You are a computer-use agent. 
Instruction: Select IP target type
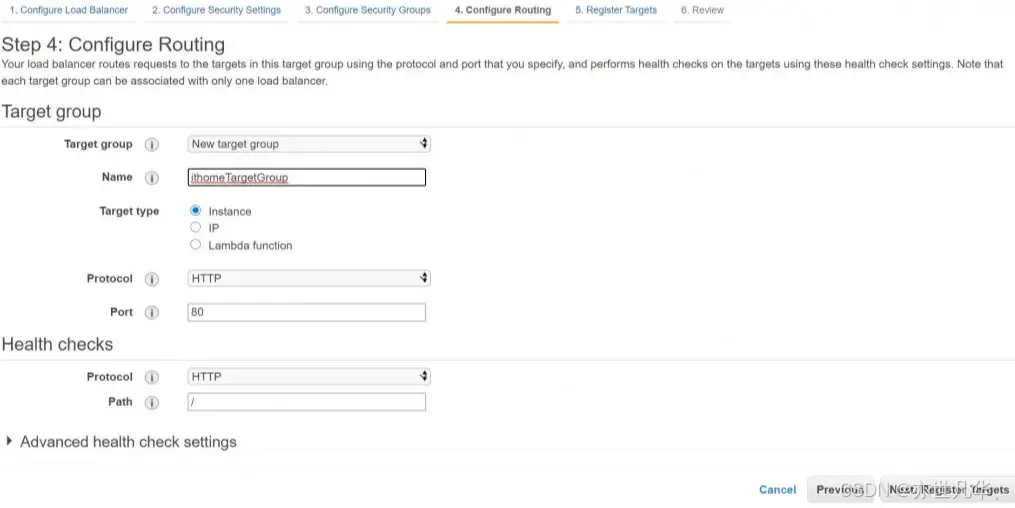pos(195,227)
